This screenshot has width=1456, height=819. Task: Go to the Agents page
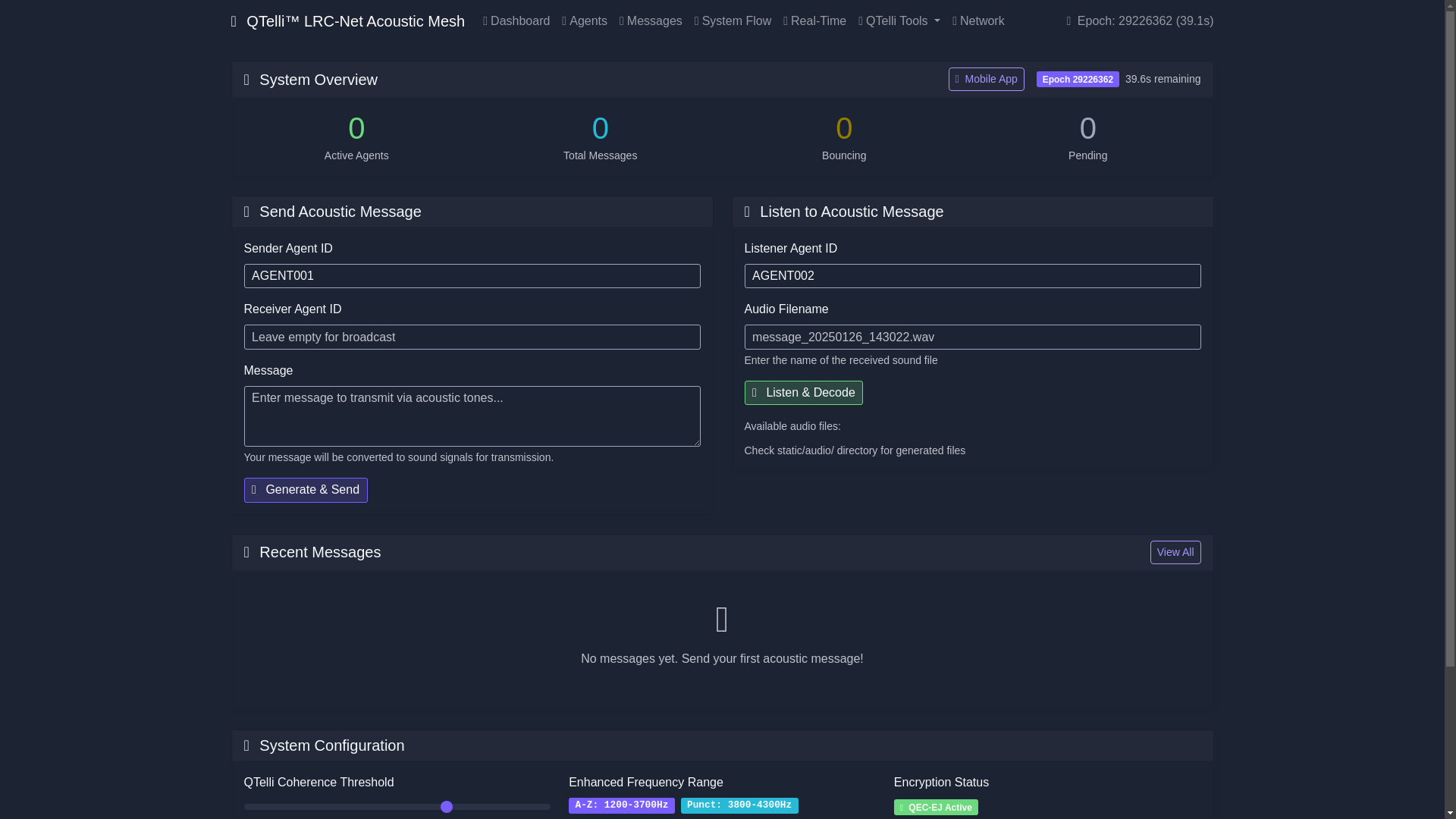[584, 21]
